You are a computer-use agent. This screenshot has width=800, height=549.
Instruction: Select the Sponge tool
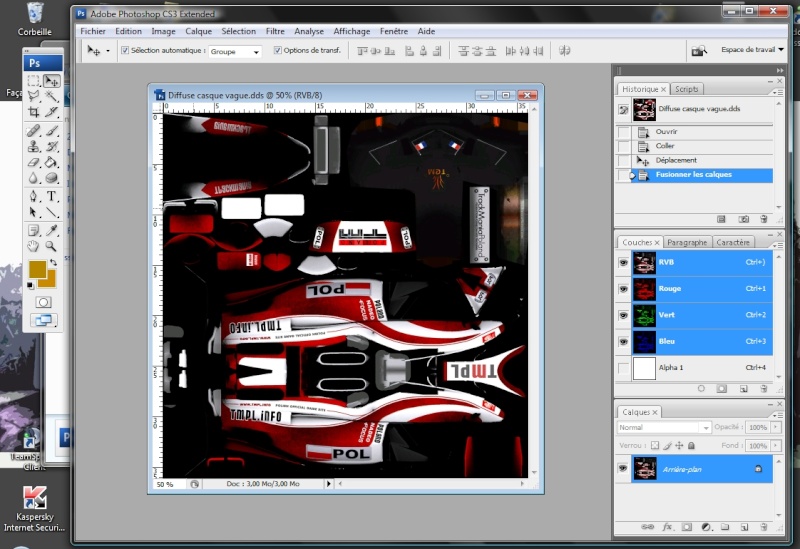(52, 178)
